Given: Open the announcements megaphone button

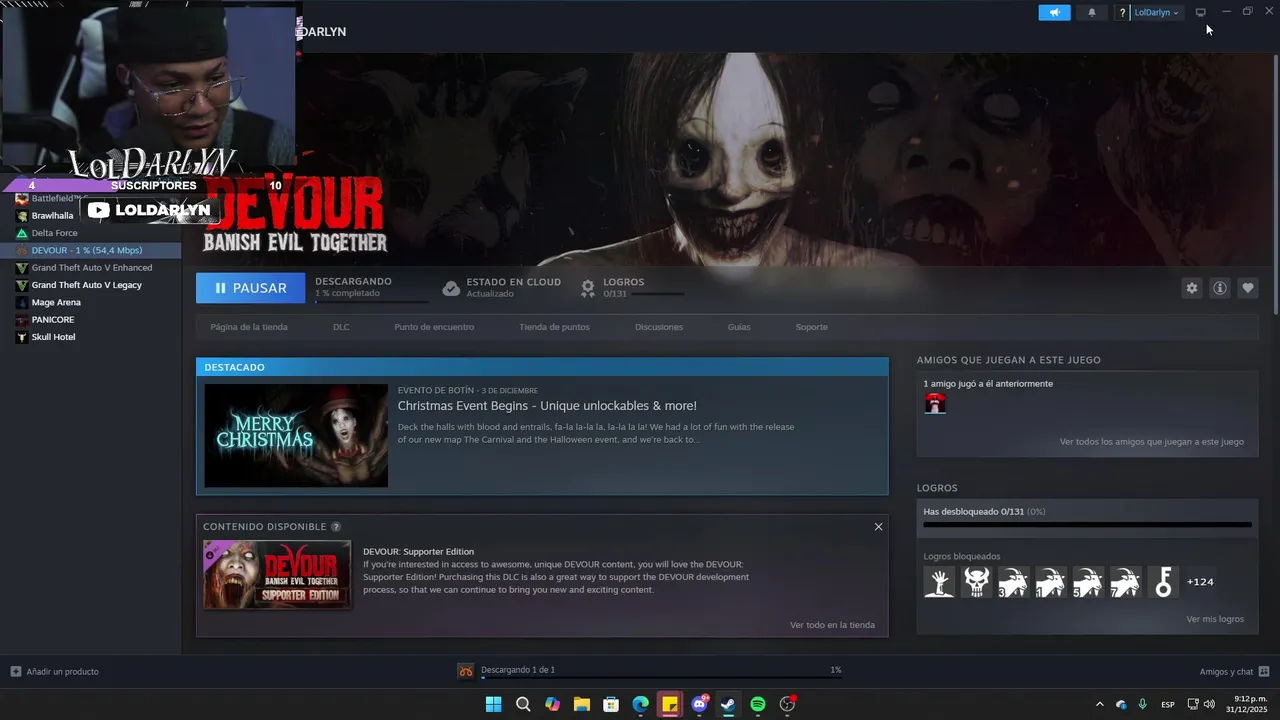Looking at the screenshot, I should point(1054,12).
